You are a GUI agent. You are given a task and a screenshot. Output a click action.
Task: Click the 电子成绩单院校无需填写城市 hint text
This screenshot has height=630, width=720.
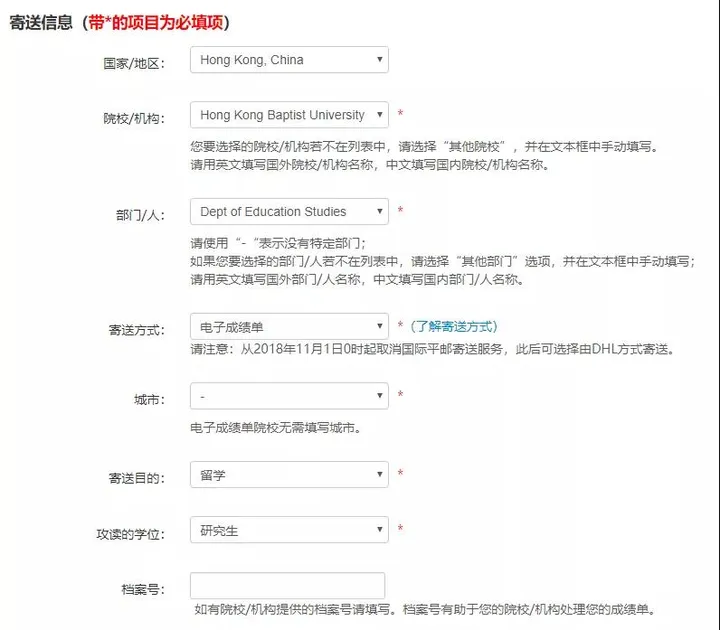275,428
